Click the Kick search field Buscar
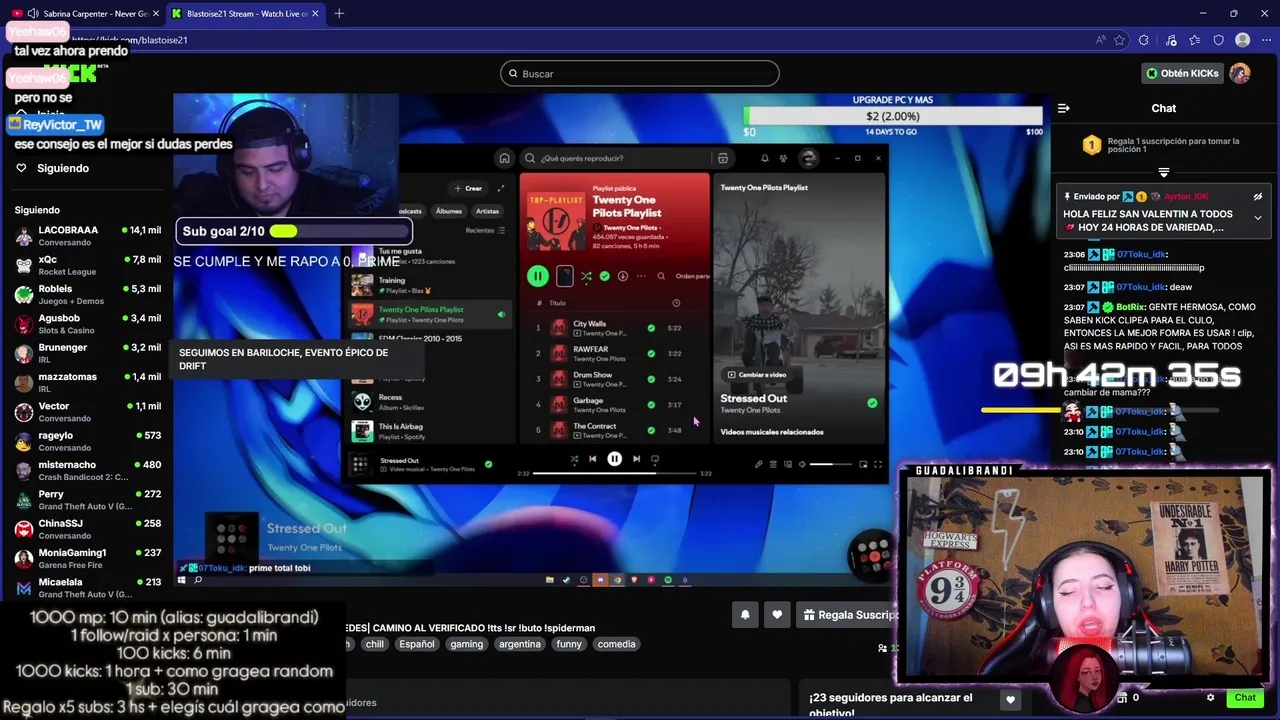 (x=640, y=73)
